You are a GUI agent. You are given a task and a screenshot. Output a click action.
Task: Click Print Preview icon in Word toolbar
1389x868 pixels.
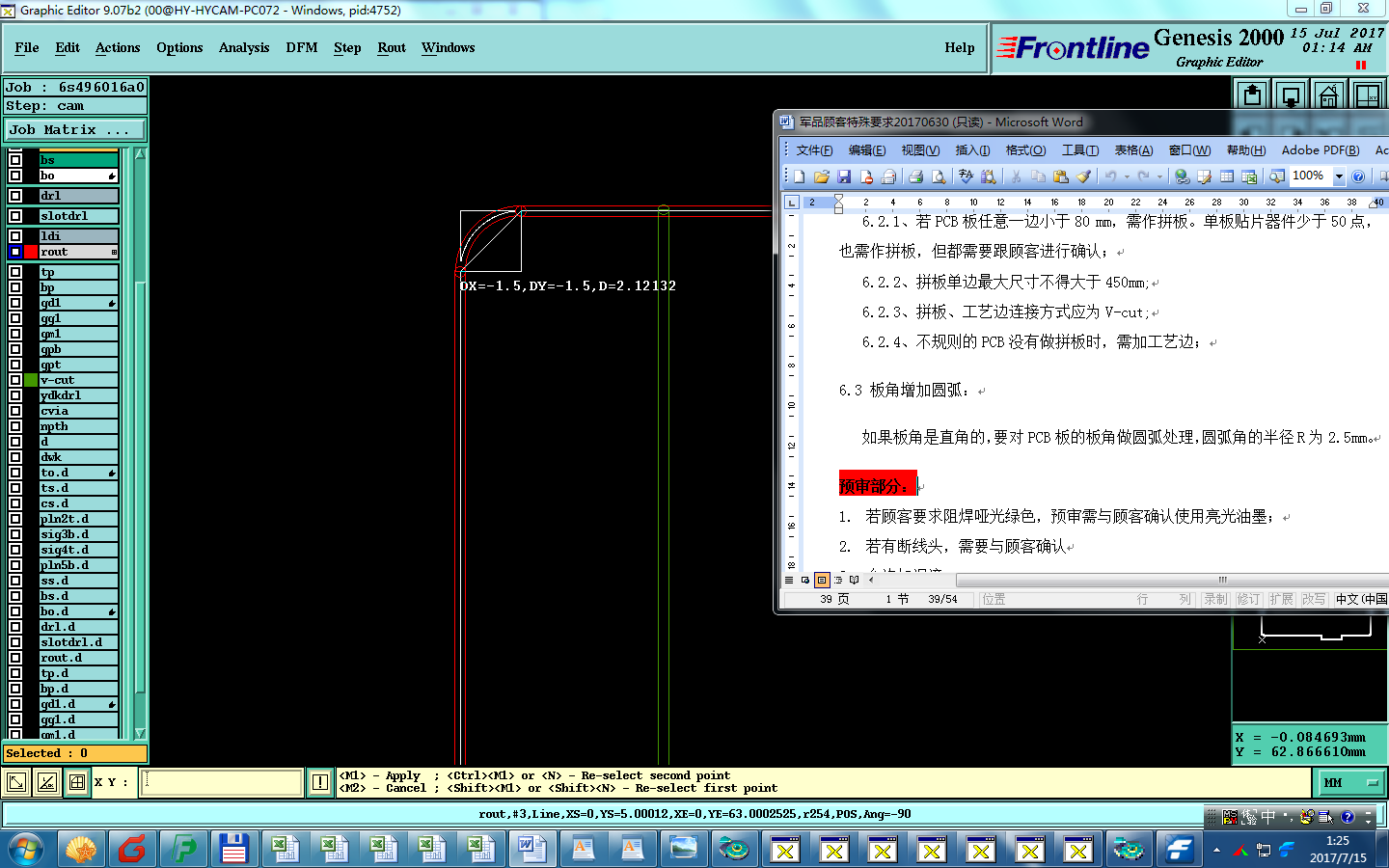(939, 176)
